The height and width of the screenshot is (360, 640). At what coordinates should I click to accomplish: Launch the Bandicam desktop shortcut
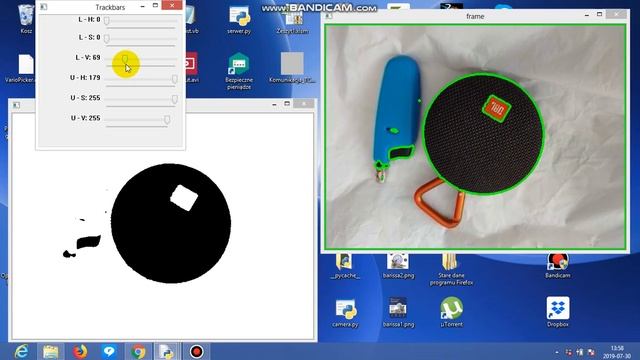point(558,266)
